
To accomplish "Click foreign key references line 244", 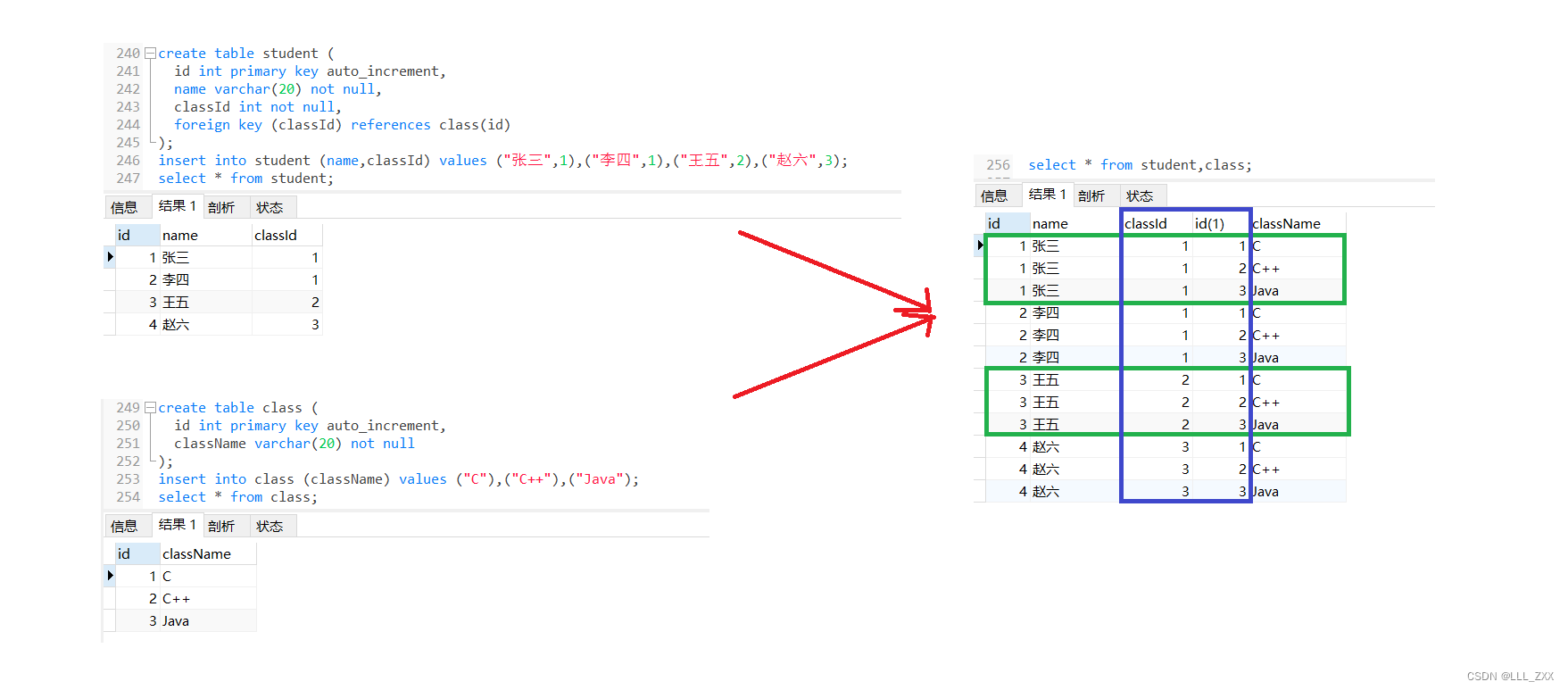I will pyautogui.click(x=343, y=125).
